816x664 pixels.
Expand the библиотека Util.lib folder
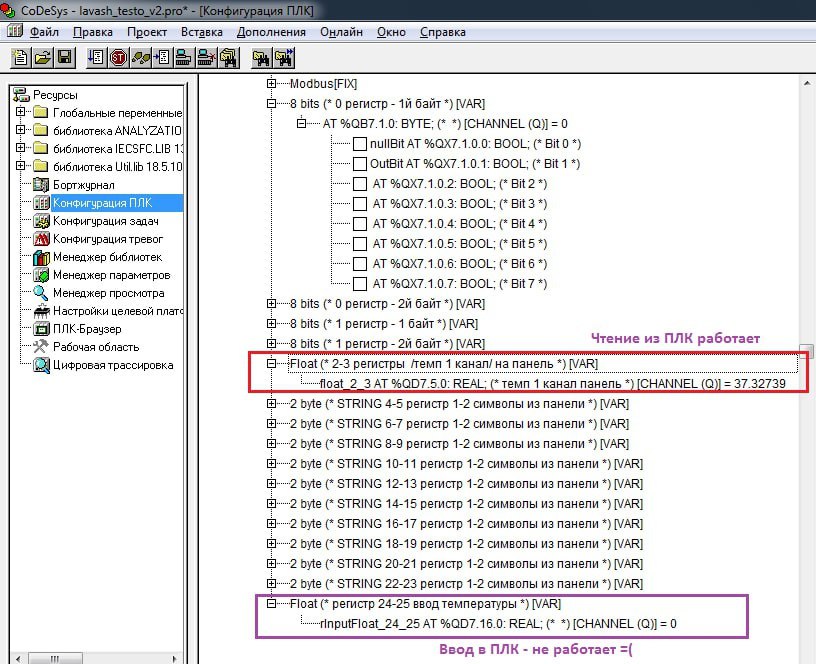[x=20, y=166]
